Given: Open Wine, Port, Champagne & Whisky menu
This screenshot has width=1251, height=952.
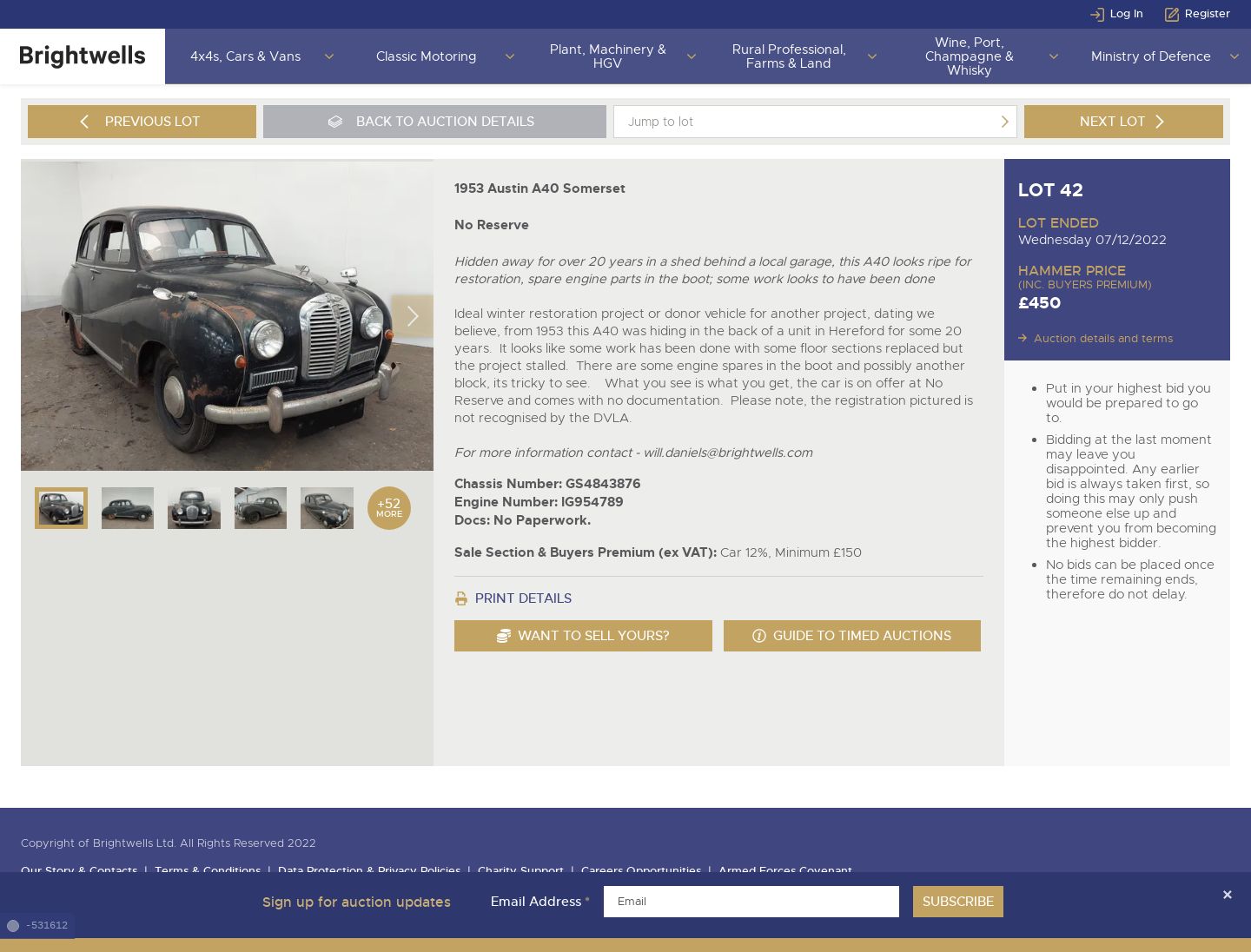Looking at the screenshot, I should point(970,56).
